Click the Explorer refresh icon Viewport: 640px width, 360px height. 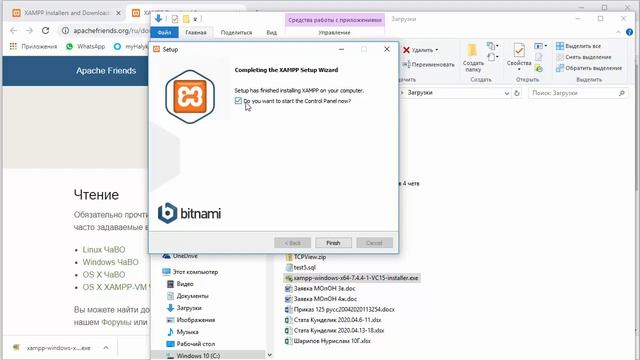(517, 93)
